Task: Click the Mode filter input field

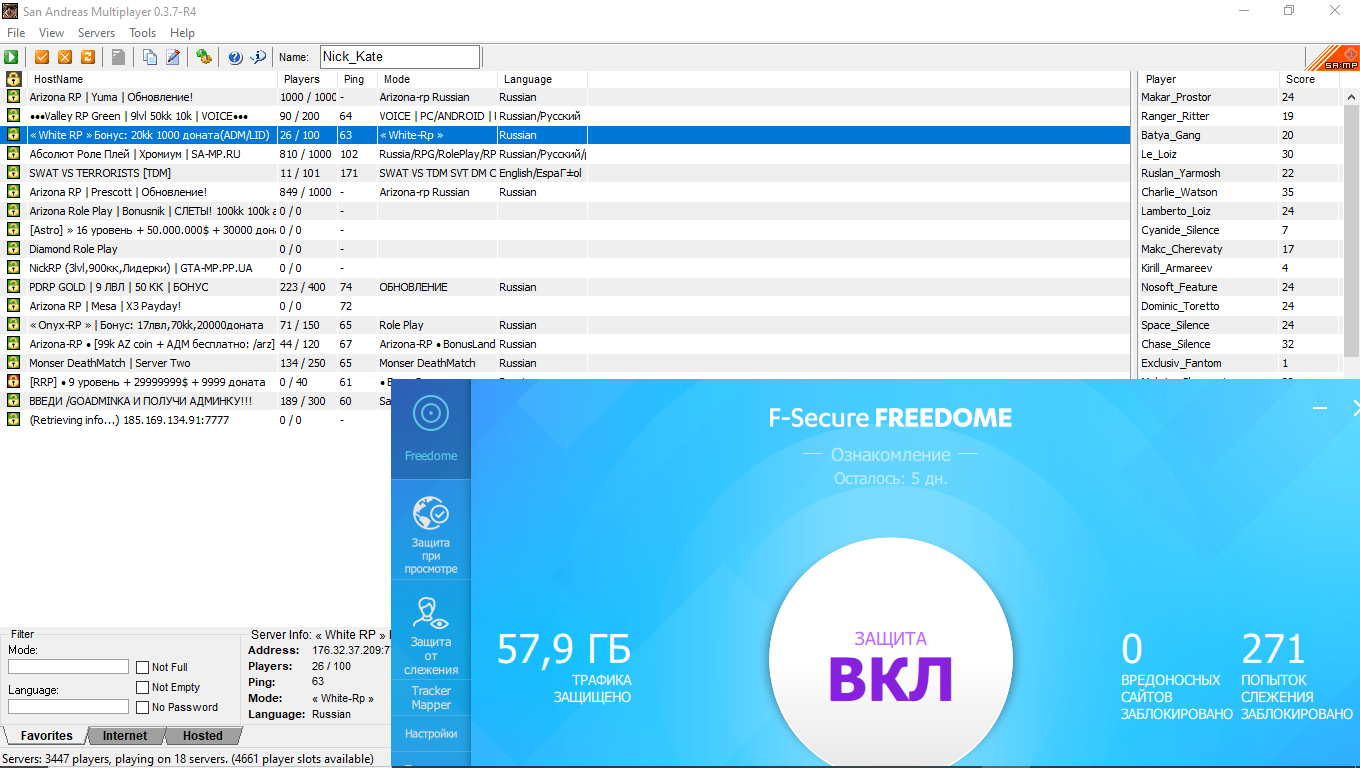Action: pos(68,667)
